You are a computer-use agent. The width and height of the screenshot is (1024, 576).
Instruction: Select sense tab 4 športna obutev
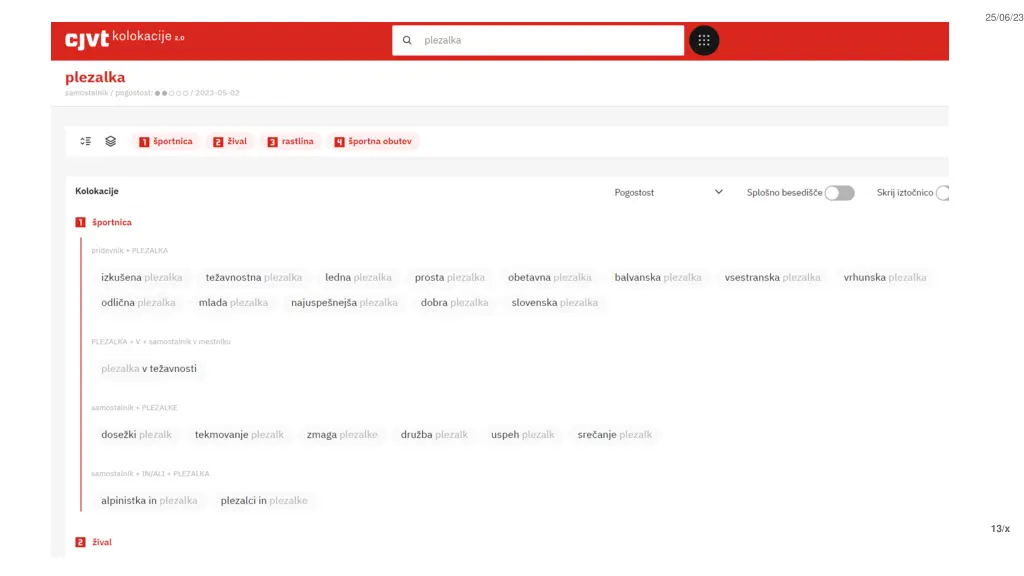pyautogui.click(x=373, y=141)
